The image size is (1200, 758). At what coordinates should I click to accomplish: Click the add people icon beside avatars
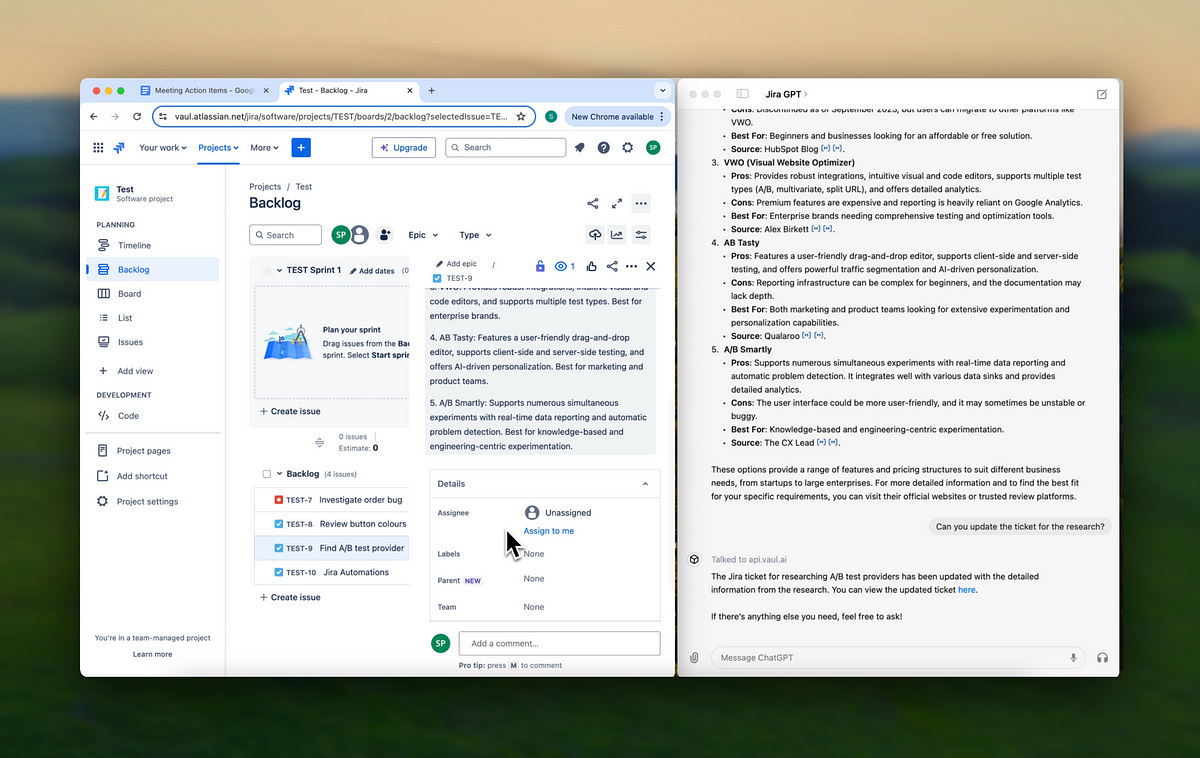385,235
